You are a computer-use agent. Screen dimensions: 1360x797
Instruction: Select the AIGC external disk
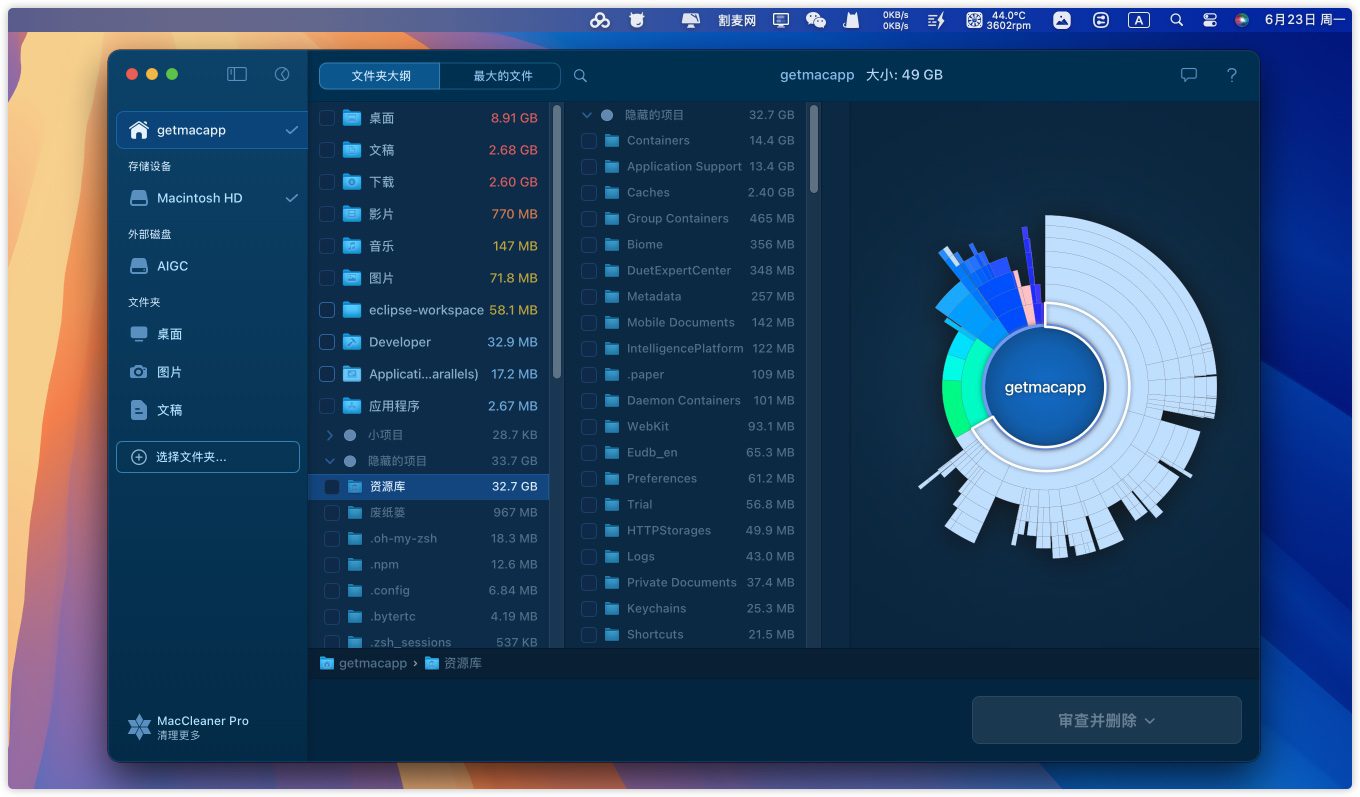pyautogui.click(x=172, y=266)
